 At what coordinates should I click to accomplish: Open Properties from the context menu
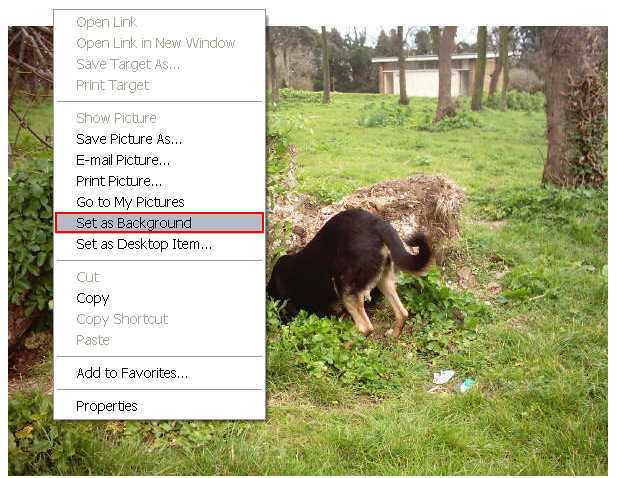click(159, 406)
